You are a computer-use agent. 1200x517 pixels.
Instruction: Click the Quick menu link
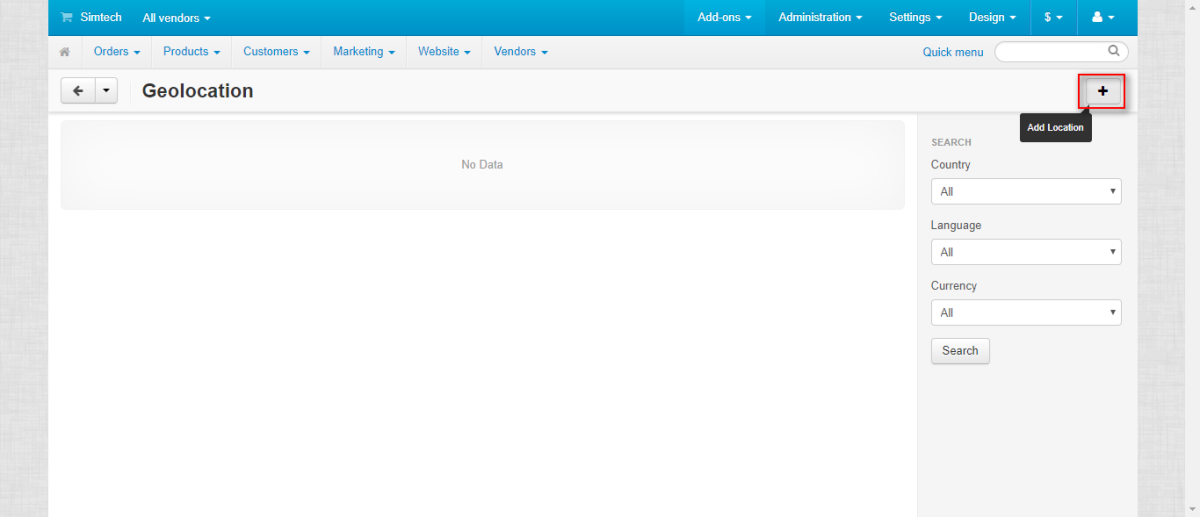coord(953,52)
